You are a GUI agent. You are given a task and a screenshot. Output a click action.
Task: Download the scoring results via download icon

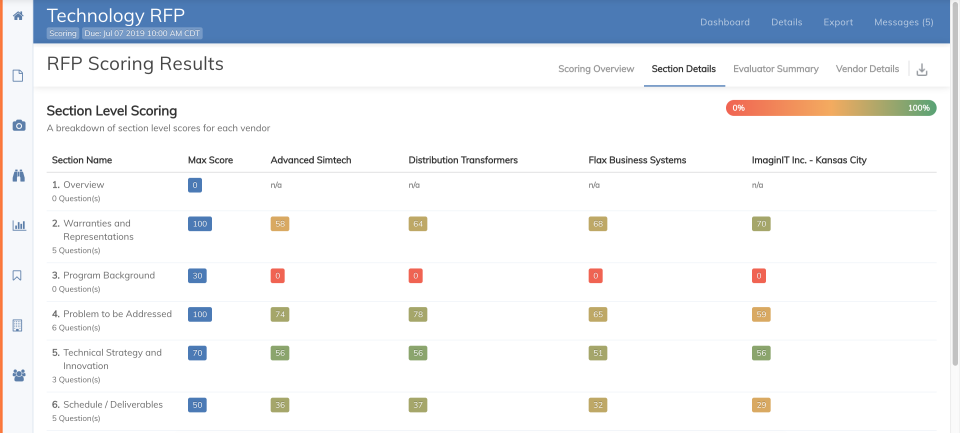(x=922, y=70)
